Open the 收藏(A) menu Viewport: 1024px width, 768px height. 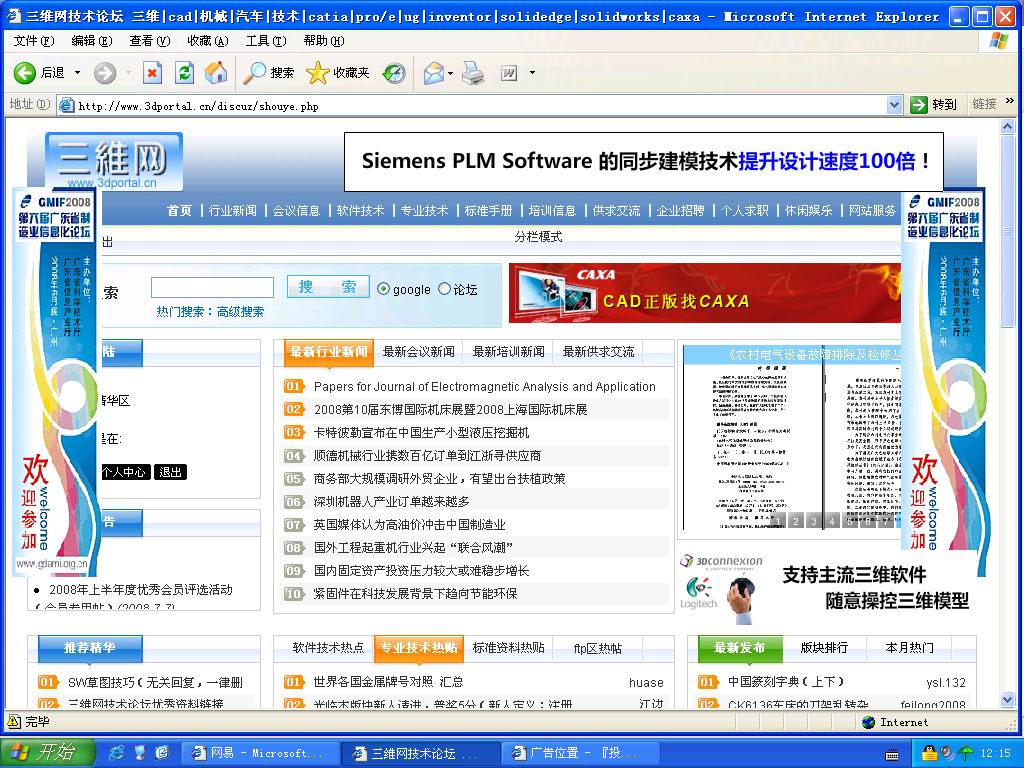point(208,40)
